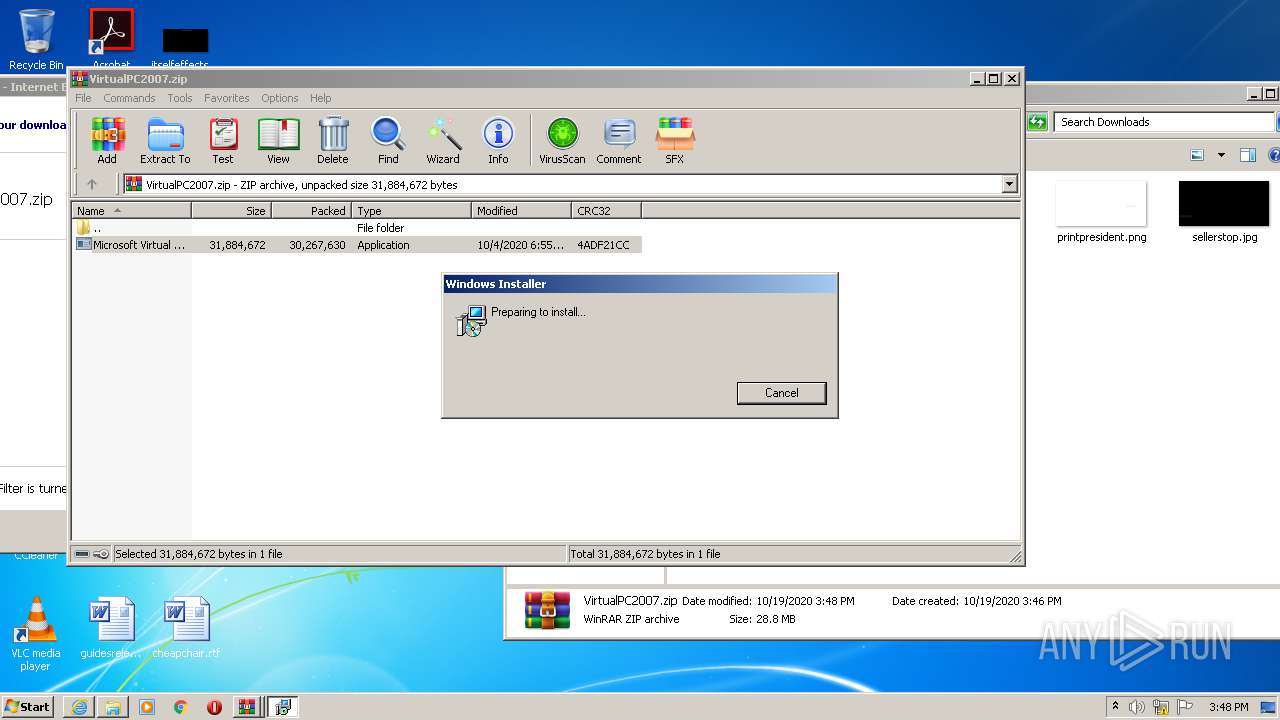1280x720 pixels.
Task: Click Explorer help question mark icon
Action: [1274, 155]
